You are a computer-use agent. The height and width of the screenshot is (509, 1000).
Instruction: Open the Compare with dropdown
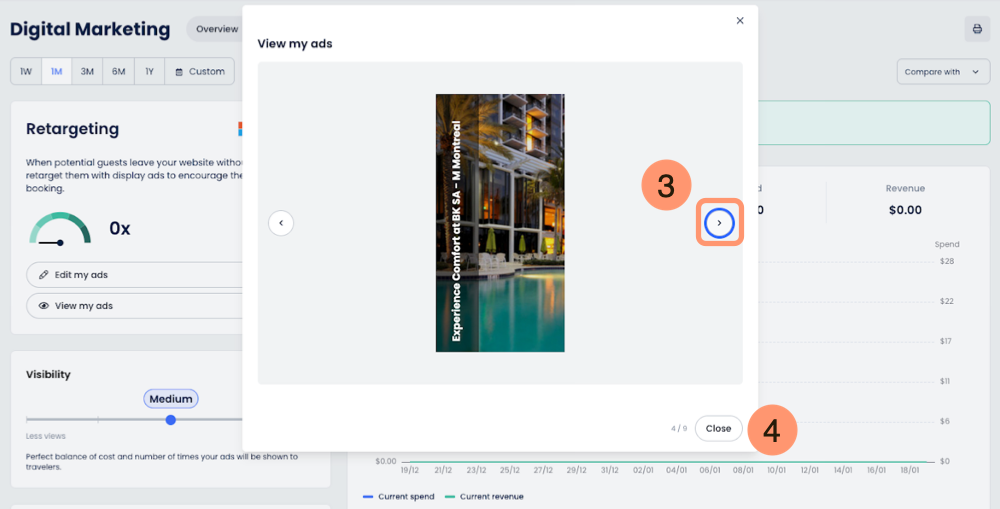point(939,72)
